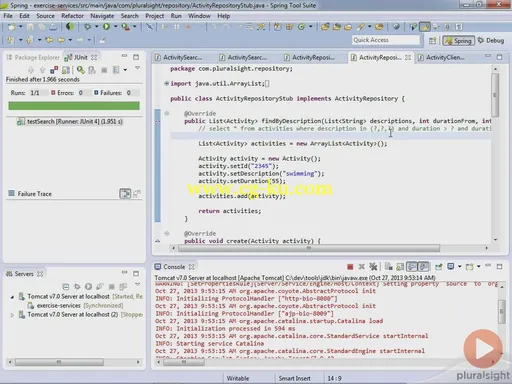Screen dimensions: 512x384
Task: Maximize the Console view panel
Action: click(499, 266)
